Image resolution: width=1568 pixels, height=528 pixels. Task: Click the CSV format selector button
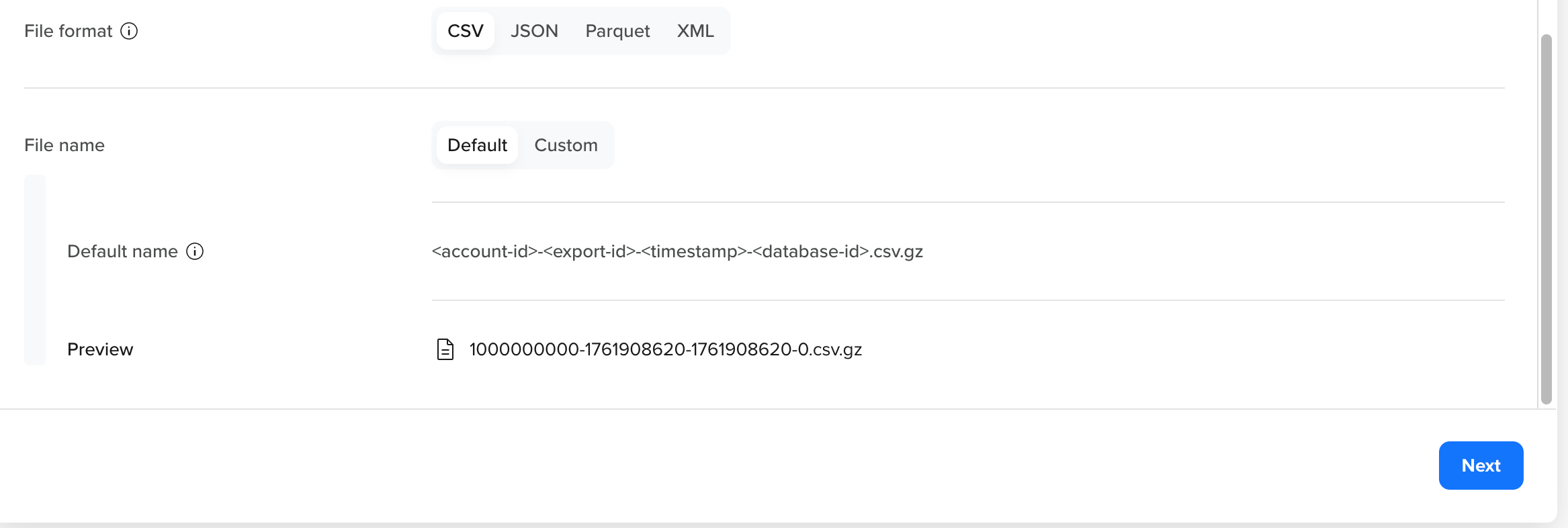[x=464, y=31]
